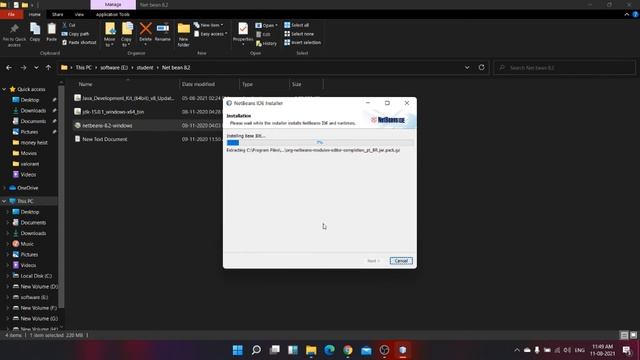Viewport: 640px width, 360px height.
Task: Open the Application Tools tab
Action: 113,14
